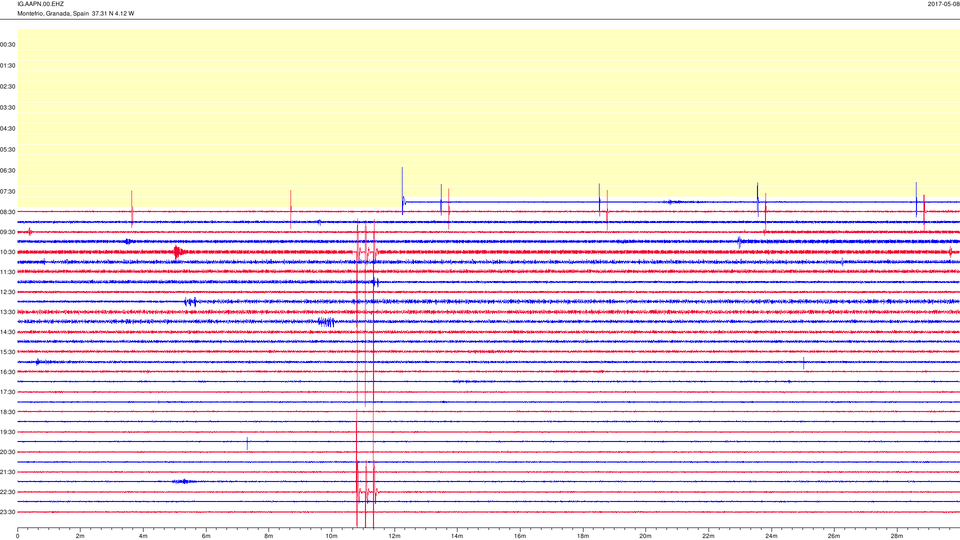Select the 09:30 time label
This screenshot has width=960, height=540.
point(8,232)
